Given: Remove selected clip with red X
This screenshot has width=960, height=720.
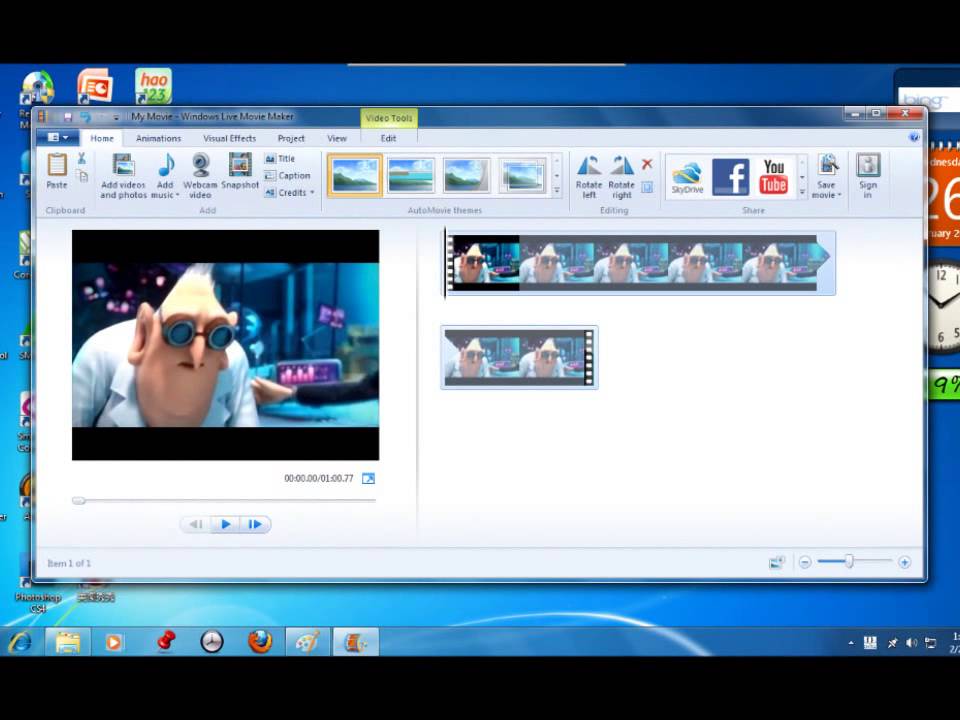Looking at the screenshot, I should pyautogui.click(x=647, y=164).
